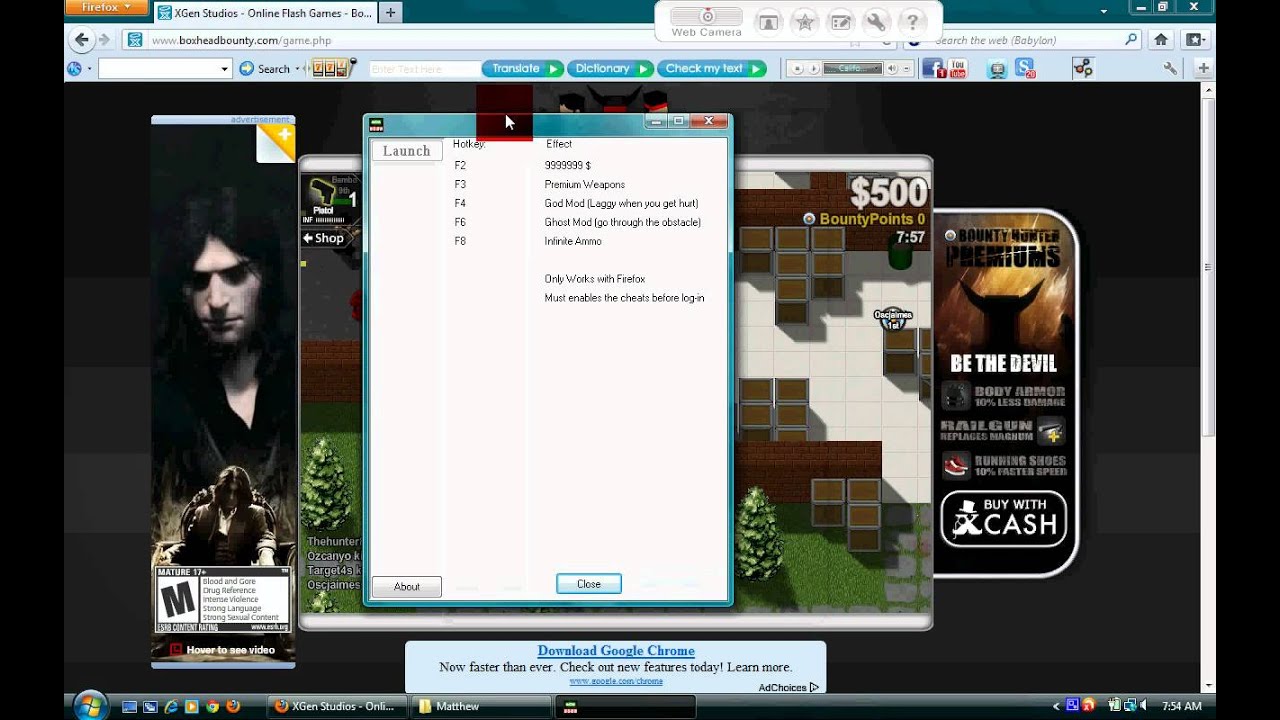Click the toolbar radio volume speaker icon
Image resolution: width=1280 pixels, height=720 pixels.
pyautogui.click(x=891, y=69)
